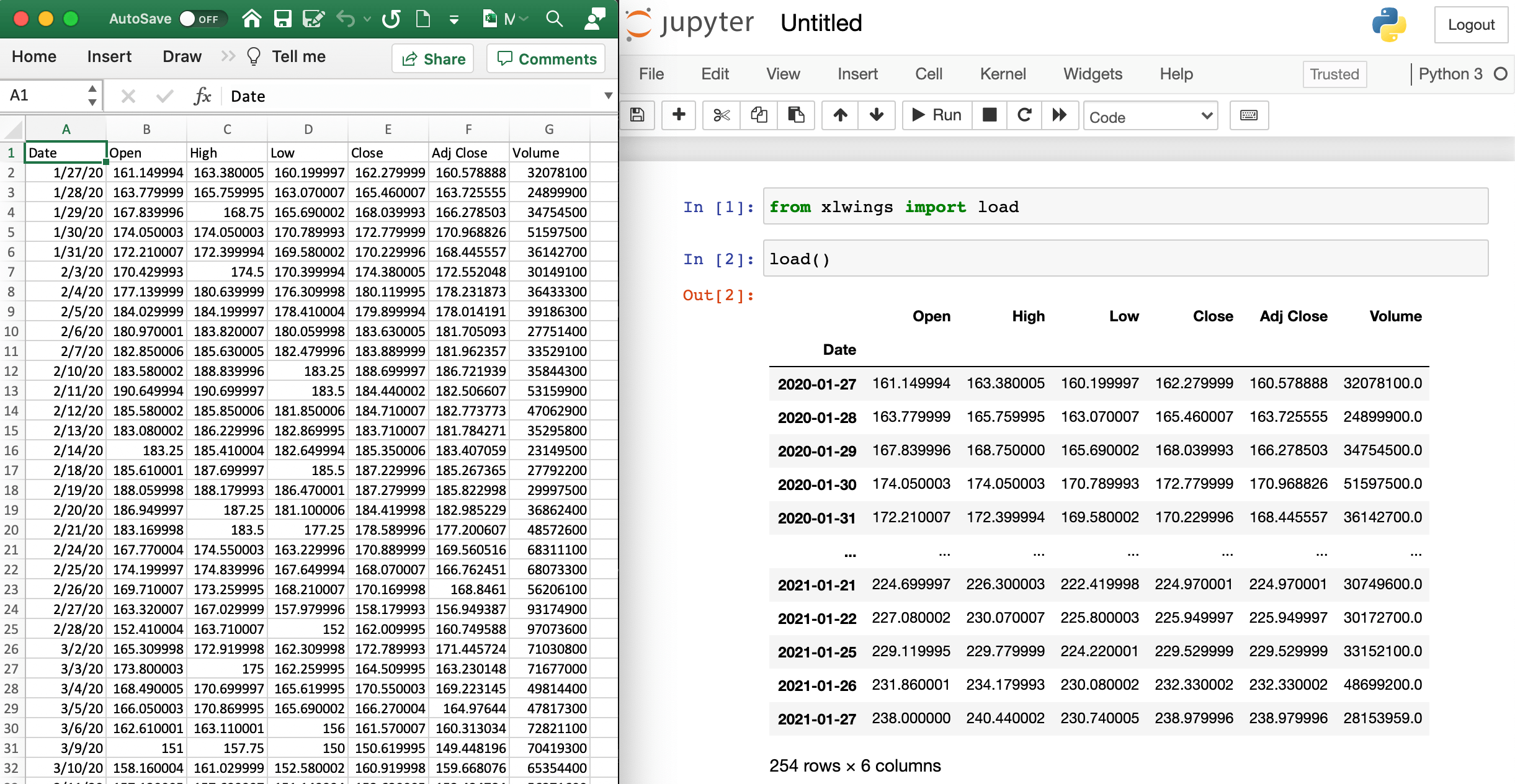Viewport: 1515px width, 784px height.
Task: Cut selected cells with scissors icon
Action: click(x=722, y=115)
